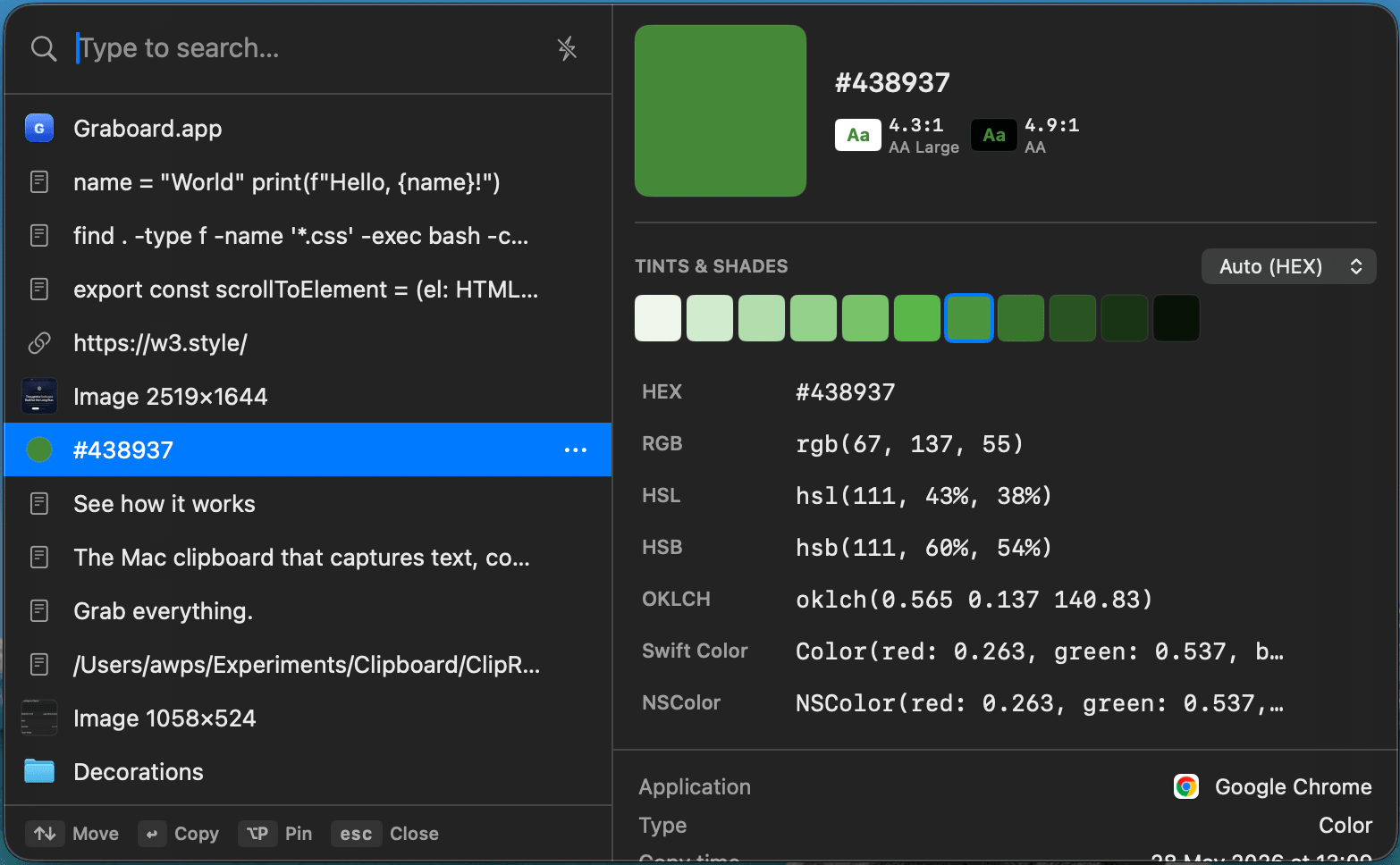Click the #438937 heading in preview
Viewport: 1400px width, 865px height.
click(892, 83)
